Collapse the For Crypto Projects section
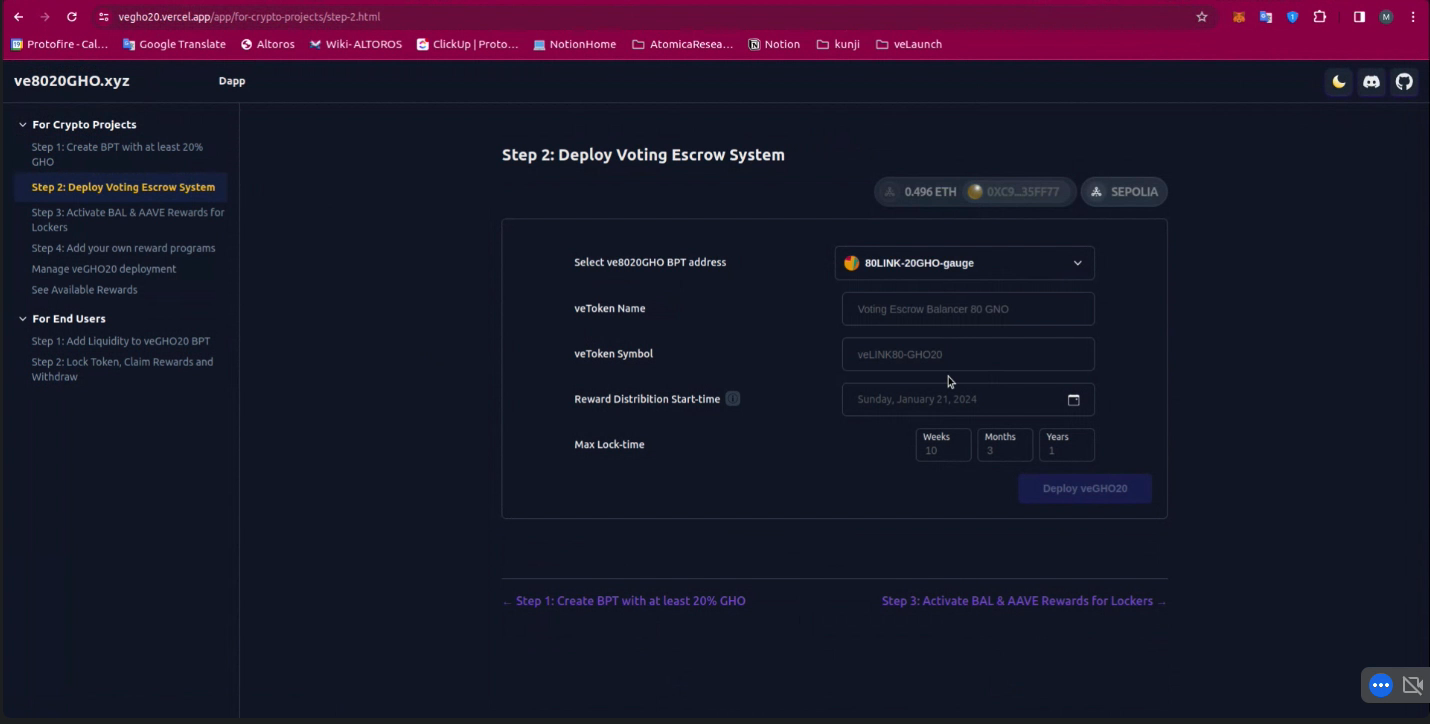Image resolution: width=1430 pixels, height=724 pixels. pos(77,125)
